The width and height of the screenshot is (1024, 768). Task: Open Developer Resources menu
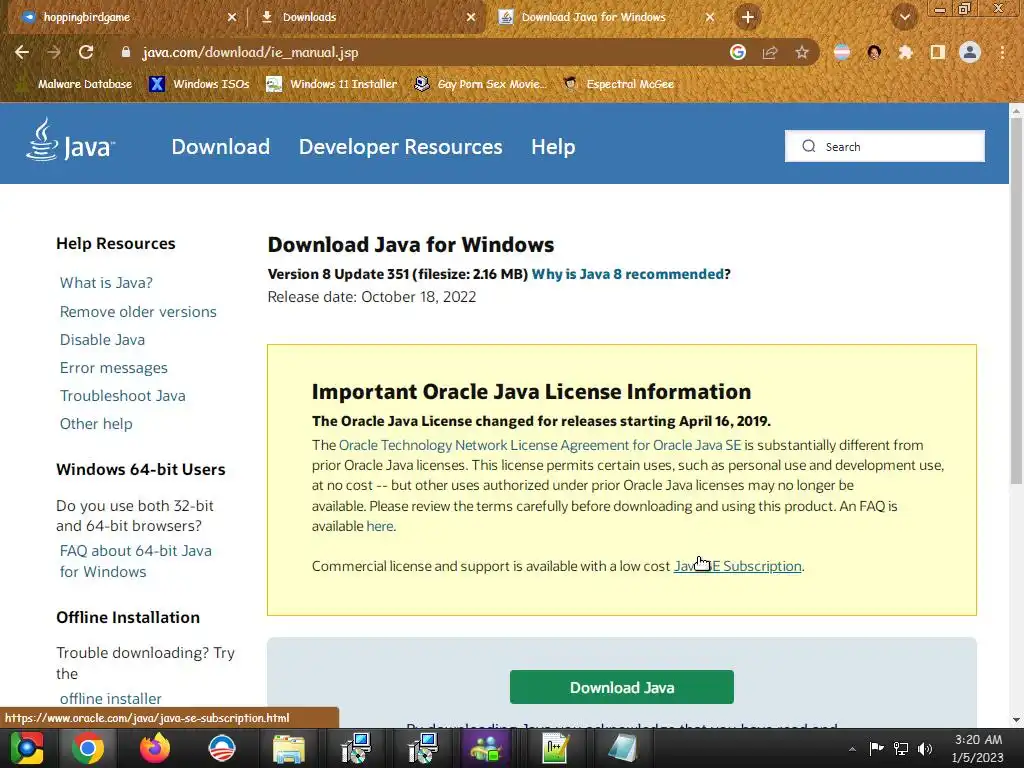tap(400, 146)
